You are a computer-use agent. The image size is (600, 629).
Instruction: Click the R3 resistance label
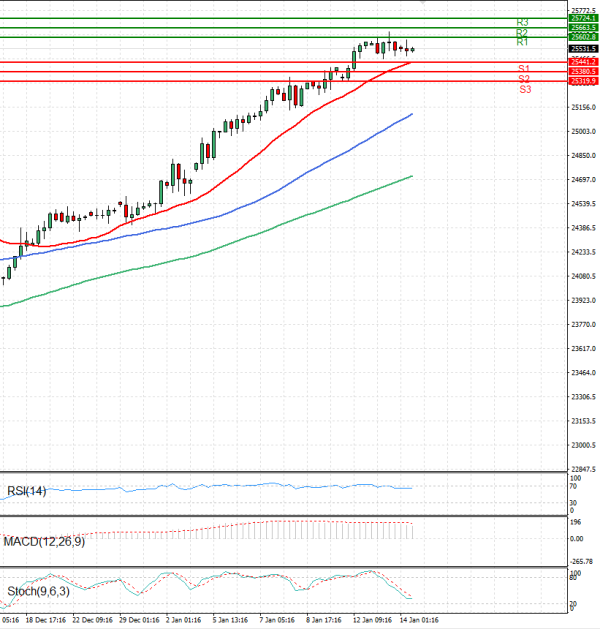tap(522, 22)
